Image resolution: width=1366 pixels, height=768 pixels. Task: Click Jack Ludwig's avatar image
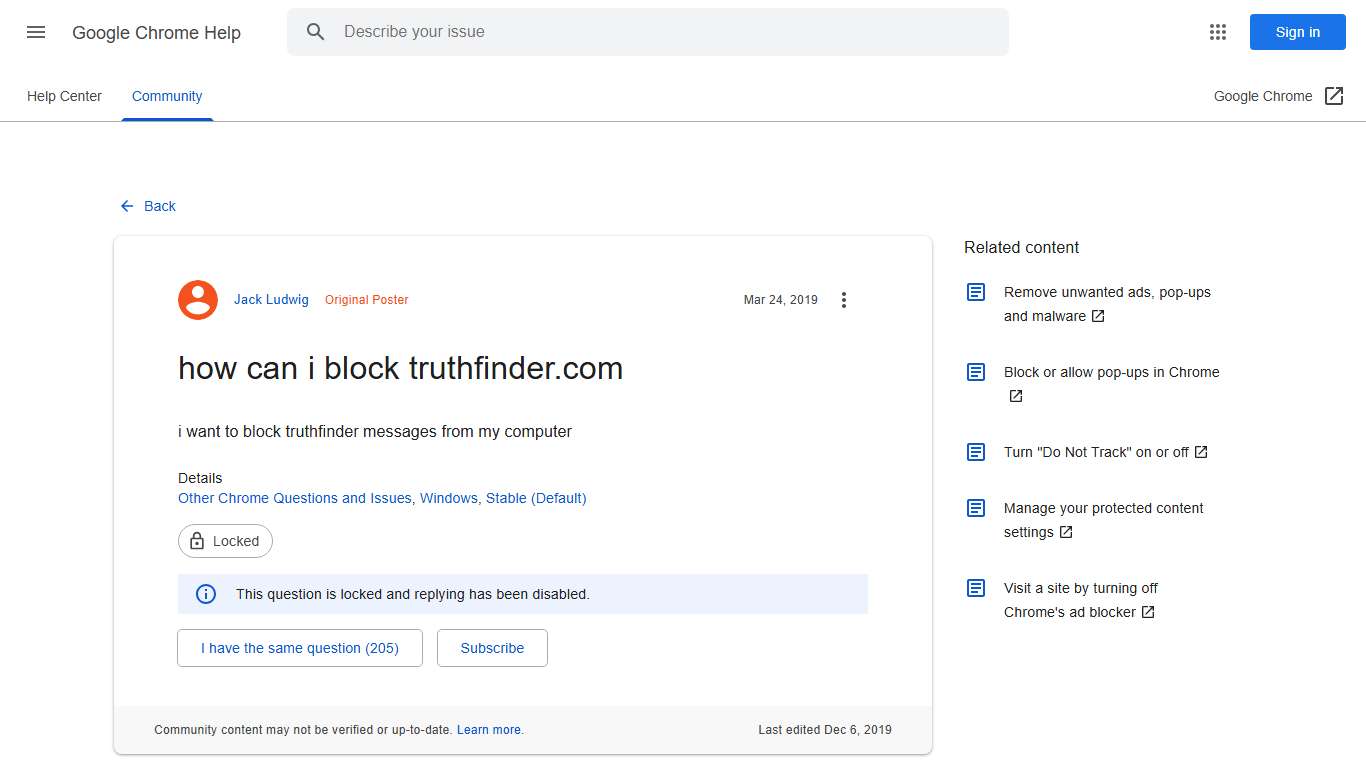click(197, 299)
